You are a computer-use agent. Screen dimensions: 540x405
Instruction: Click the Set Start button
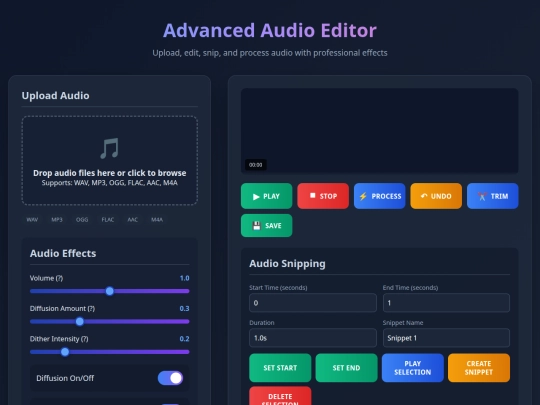(280, 368)
